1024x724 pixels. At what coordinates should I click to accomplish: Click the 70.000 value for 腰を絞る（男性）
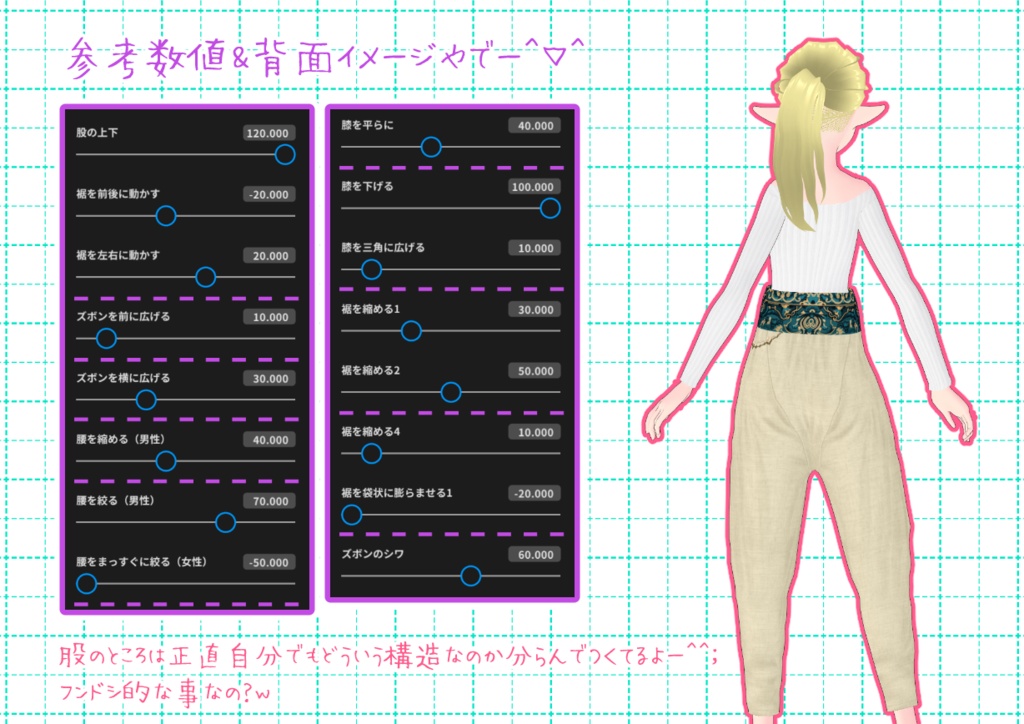point(270,501)
